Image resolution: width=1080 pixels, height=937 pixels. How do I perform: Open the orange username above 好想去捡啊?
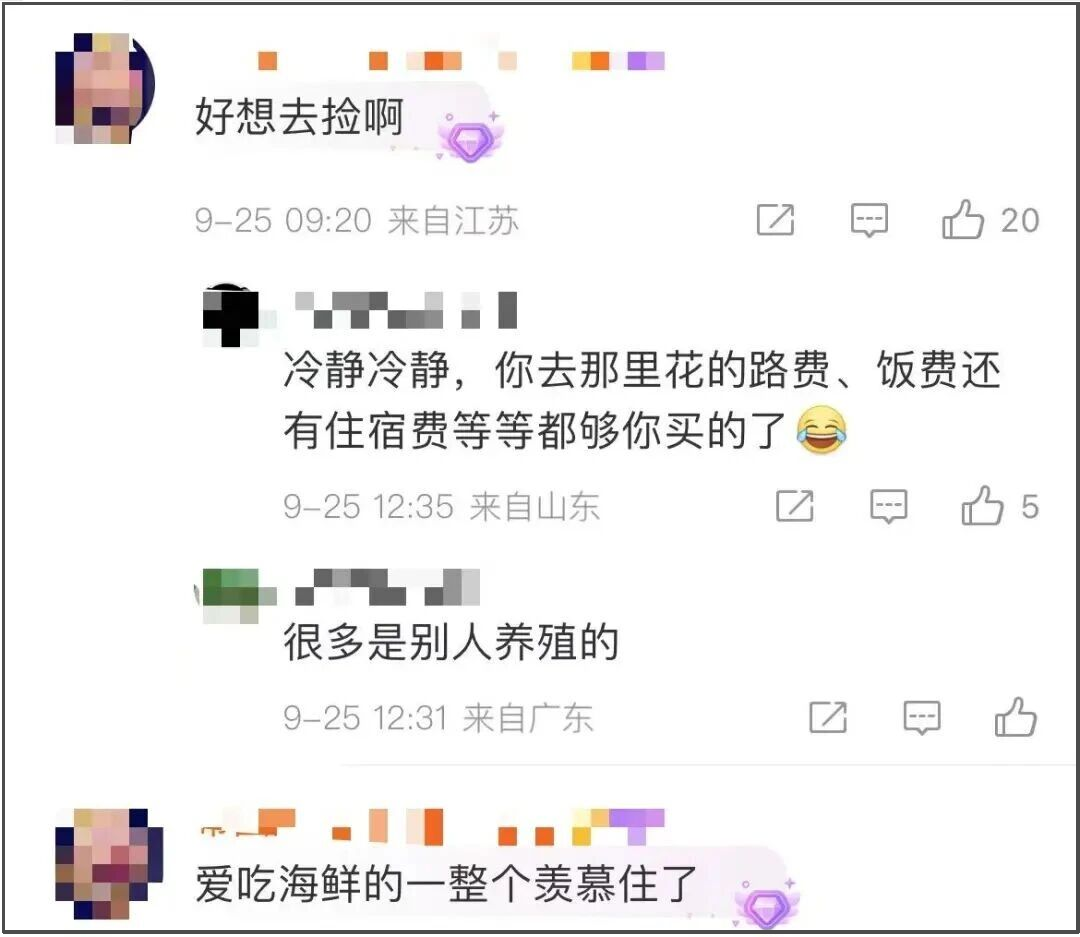(461, 61)
